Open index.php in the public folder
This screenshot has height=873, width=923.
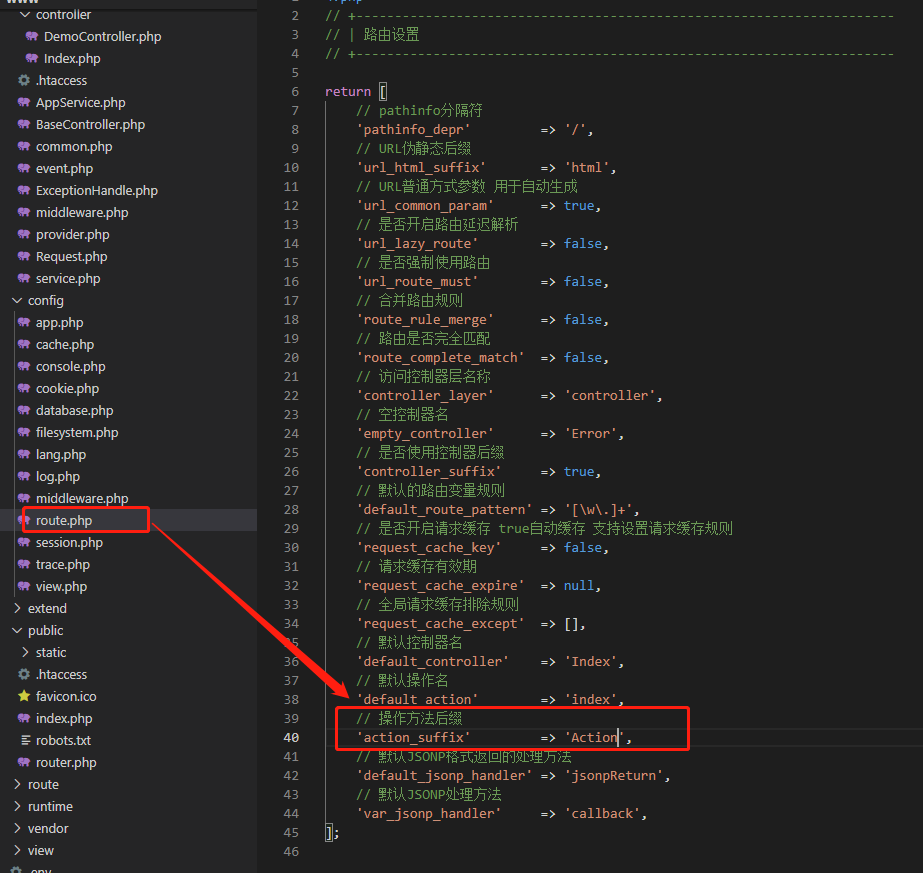[64, 718]
